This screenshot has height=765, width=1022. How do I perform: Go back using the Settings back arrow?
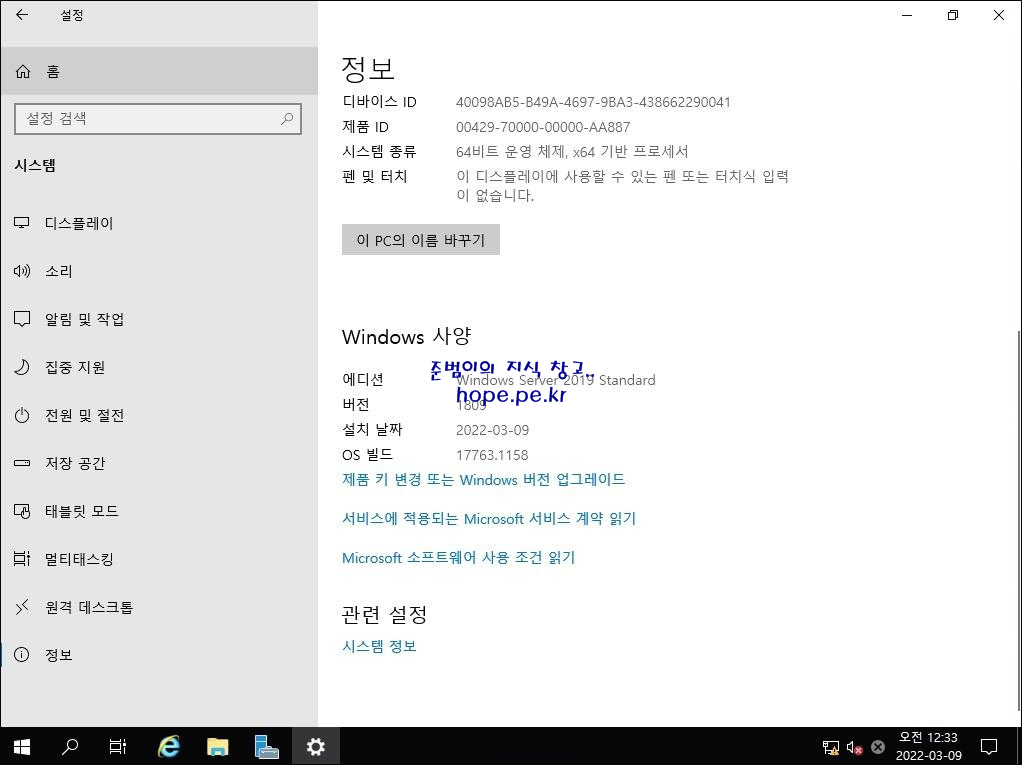coord(22,15)
